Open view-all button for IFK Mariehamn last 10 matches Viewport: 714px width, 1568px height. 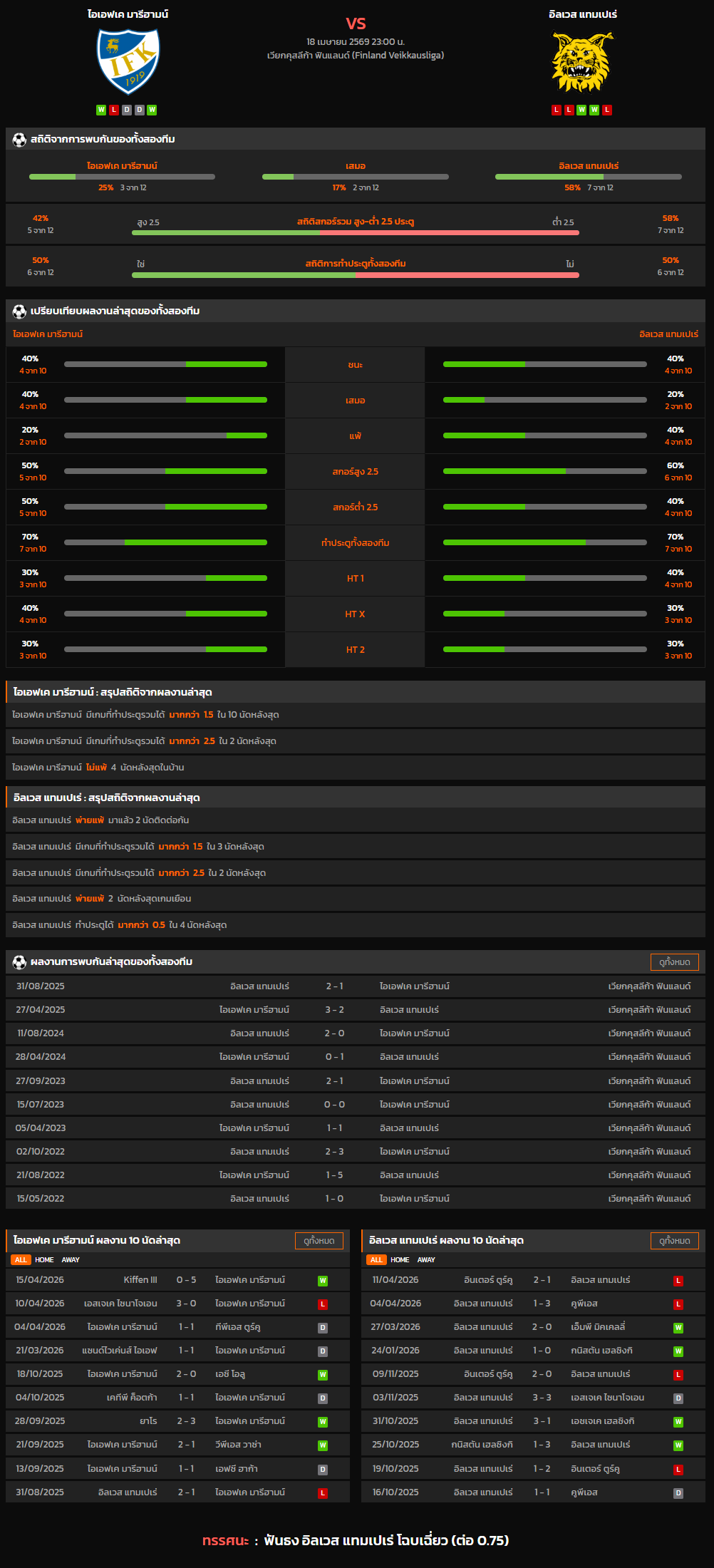coord(319,1241)
